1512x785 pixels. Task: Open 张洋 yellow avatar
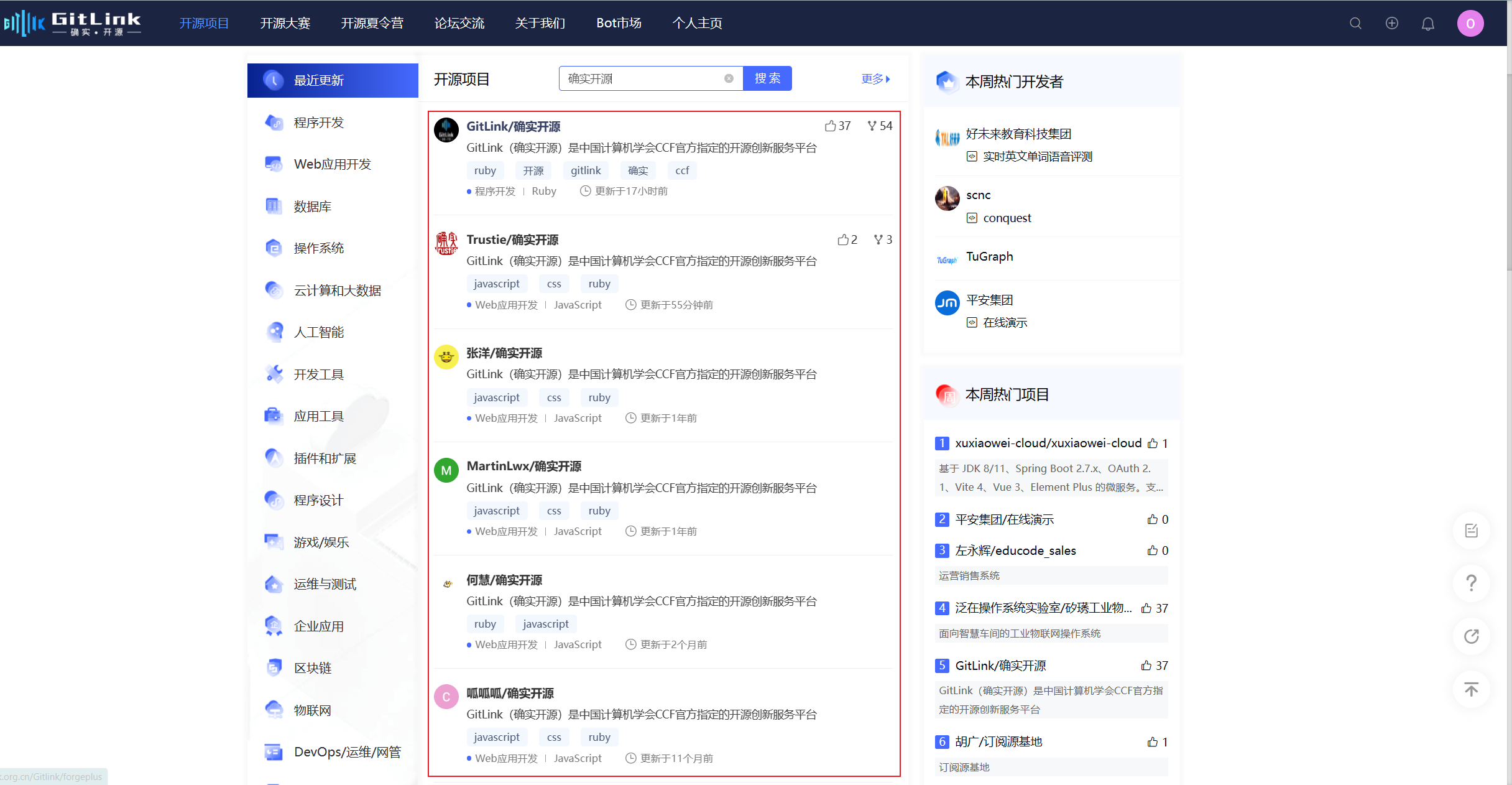[x=446, y=356]
